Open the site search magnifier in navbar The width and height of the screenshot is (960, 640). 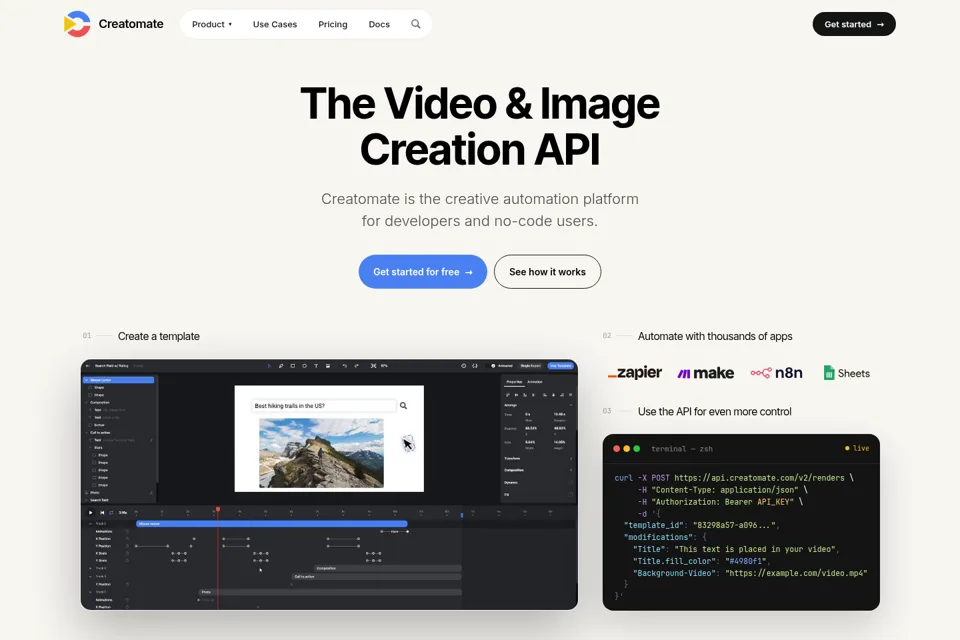(416, 24)
